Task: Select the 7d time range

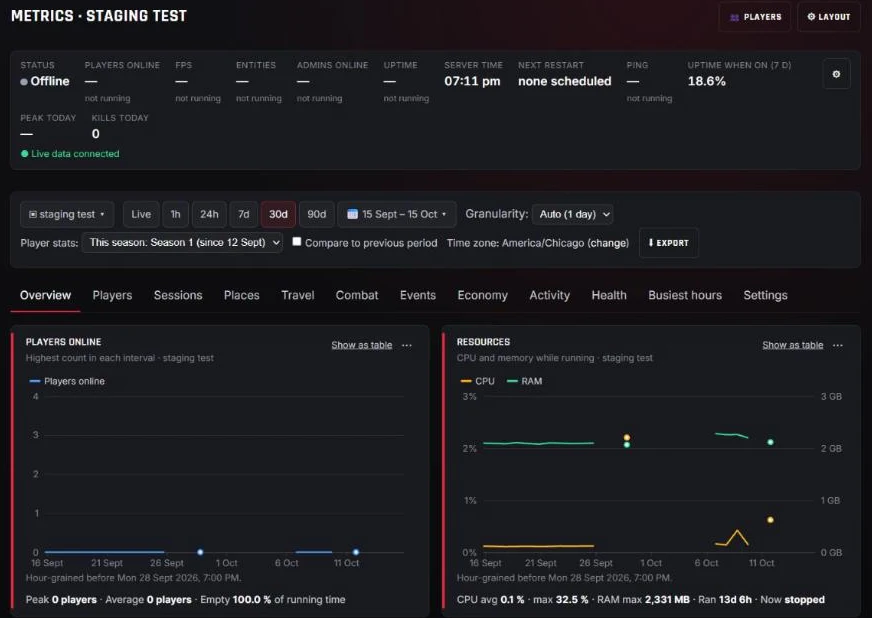Action: pos(244,214)
